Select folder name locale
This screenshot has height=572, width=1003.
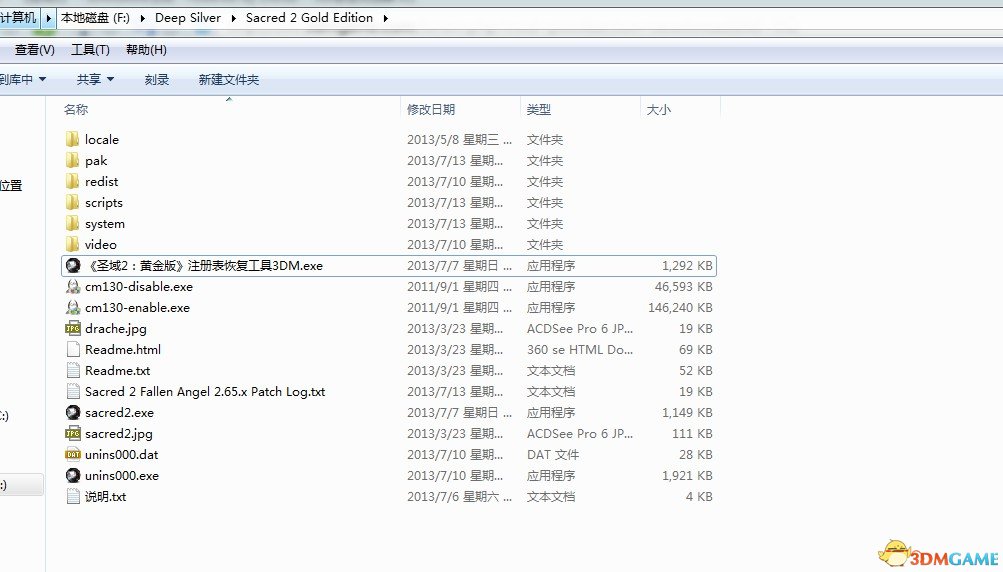(102, 139)
